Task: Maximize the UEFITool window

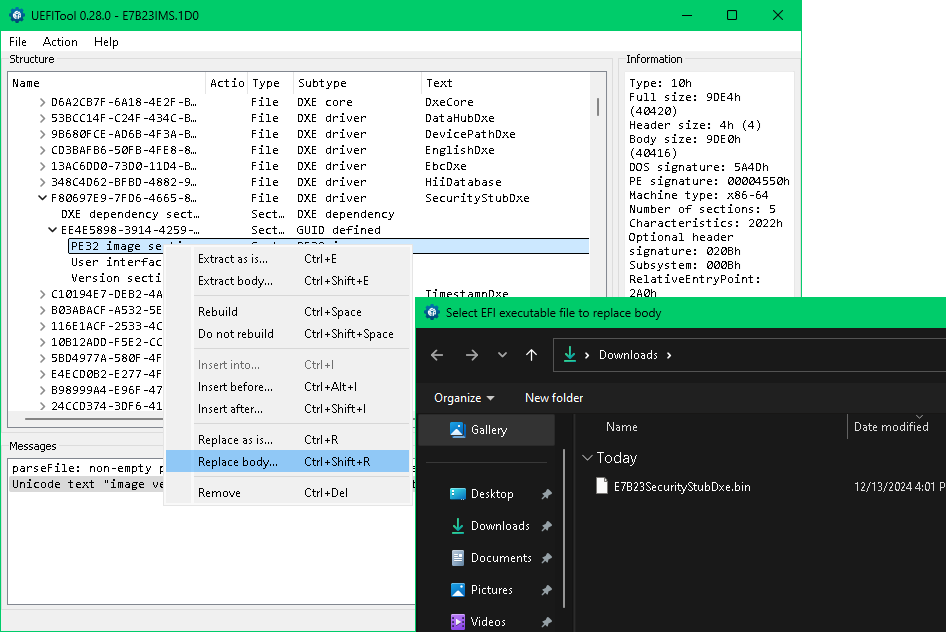Action: coord(732,15)
